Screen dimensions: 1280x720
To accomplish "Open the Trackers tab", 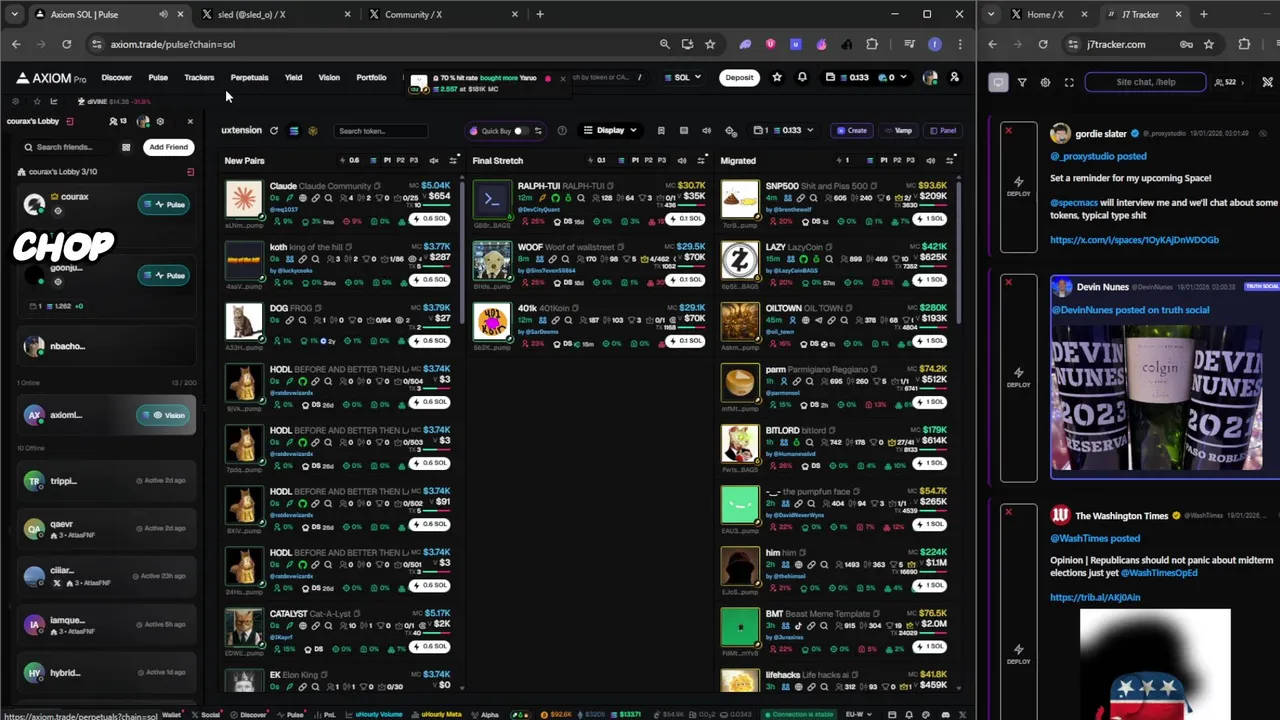I will [199, 77].
